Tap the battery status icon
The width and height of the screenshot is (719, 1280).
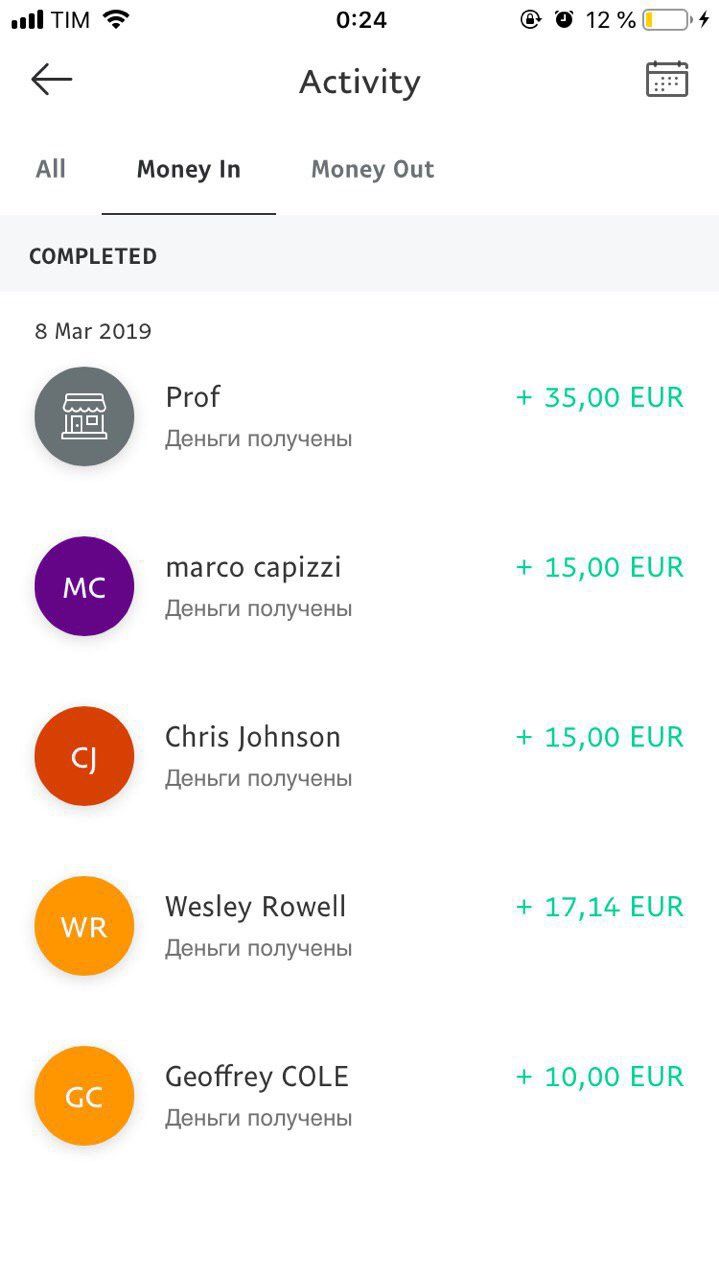(666, 20)
